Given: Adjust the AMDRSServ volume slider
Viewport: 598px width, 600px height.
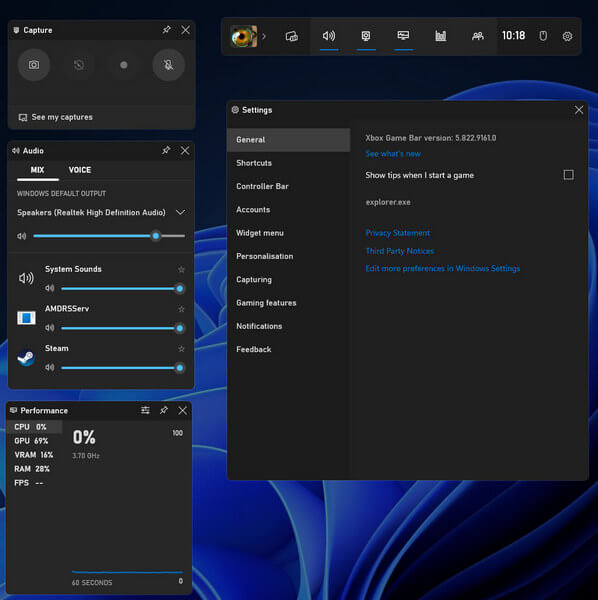Looking at the screenshot, I should pyautogui.click(x=122, y=328).
